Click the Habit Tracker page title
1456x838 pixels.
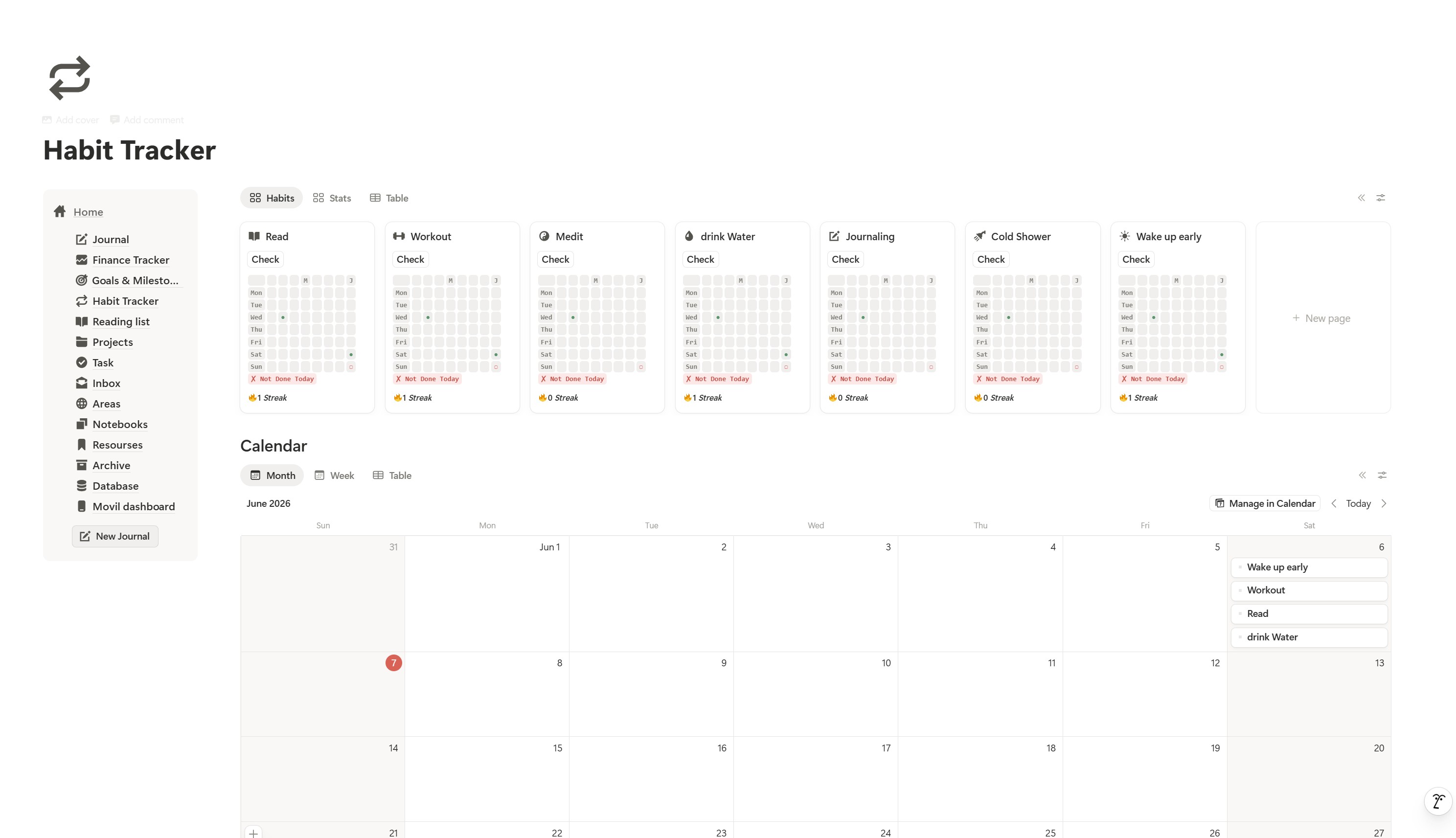coord(130,150)
